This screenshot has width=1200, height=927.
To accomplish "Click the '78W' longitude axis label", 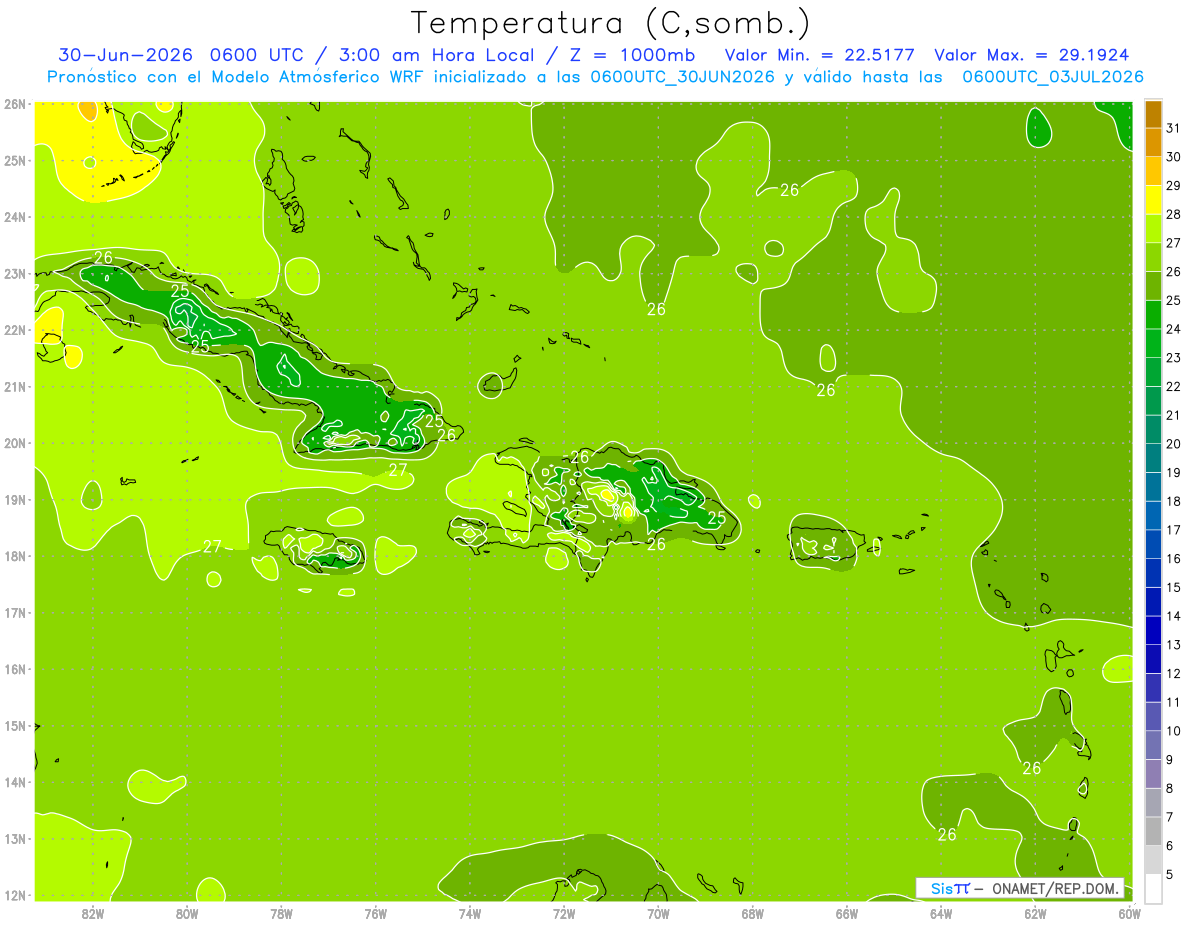I will coord(281,912).
